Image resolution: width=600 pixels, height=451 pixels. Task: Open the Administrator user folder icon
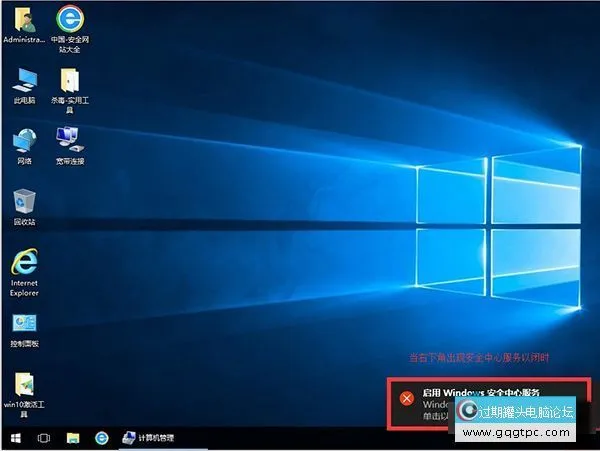[23, 22]
